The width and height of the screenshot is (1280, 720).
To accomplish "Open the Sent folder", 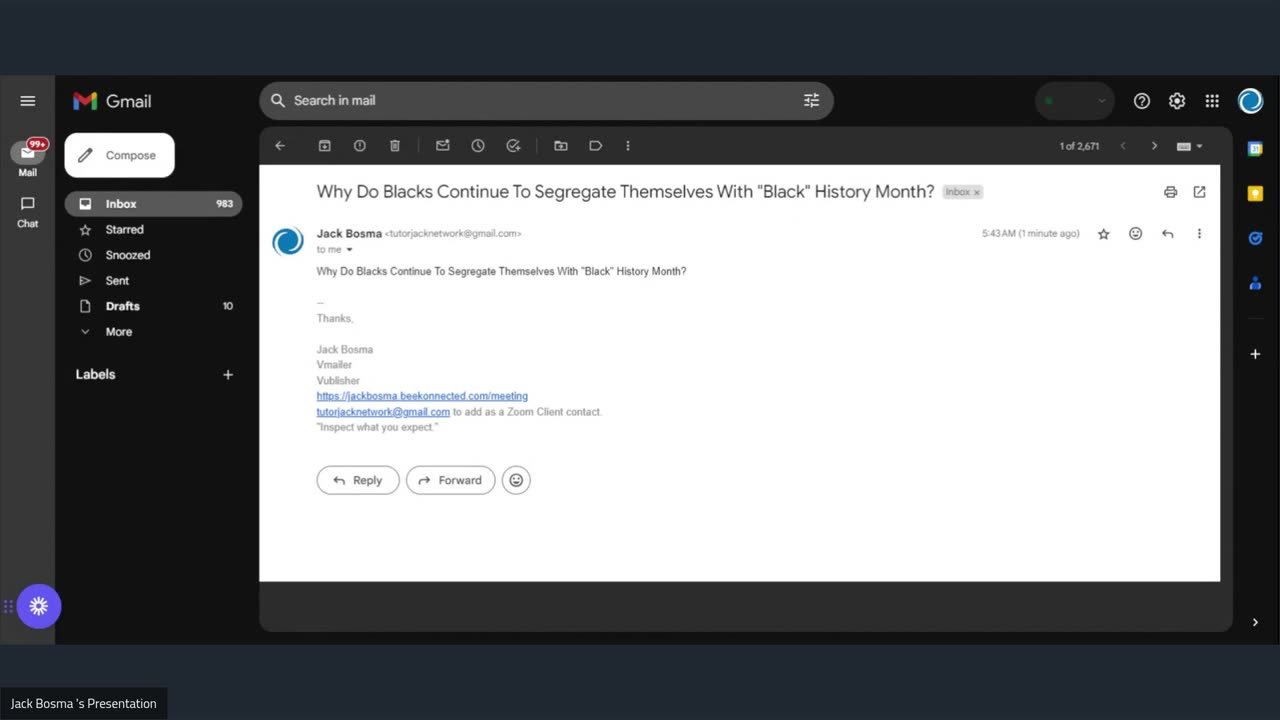I will pyautogui.click(x=153, y=281).
